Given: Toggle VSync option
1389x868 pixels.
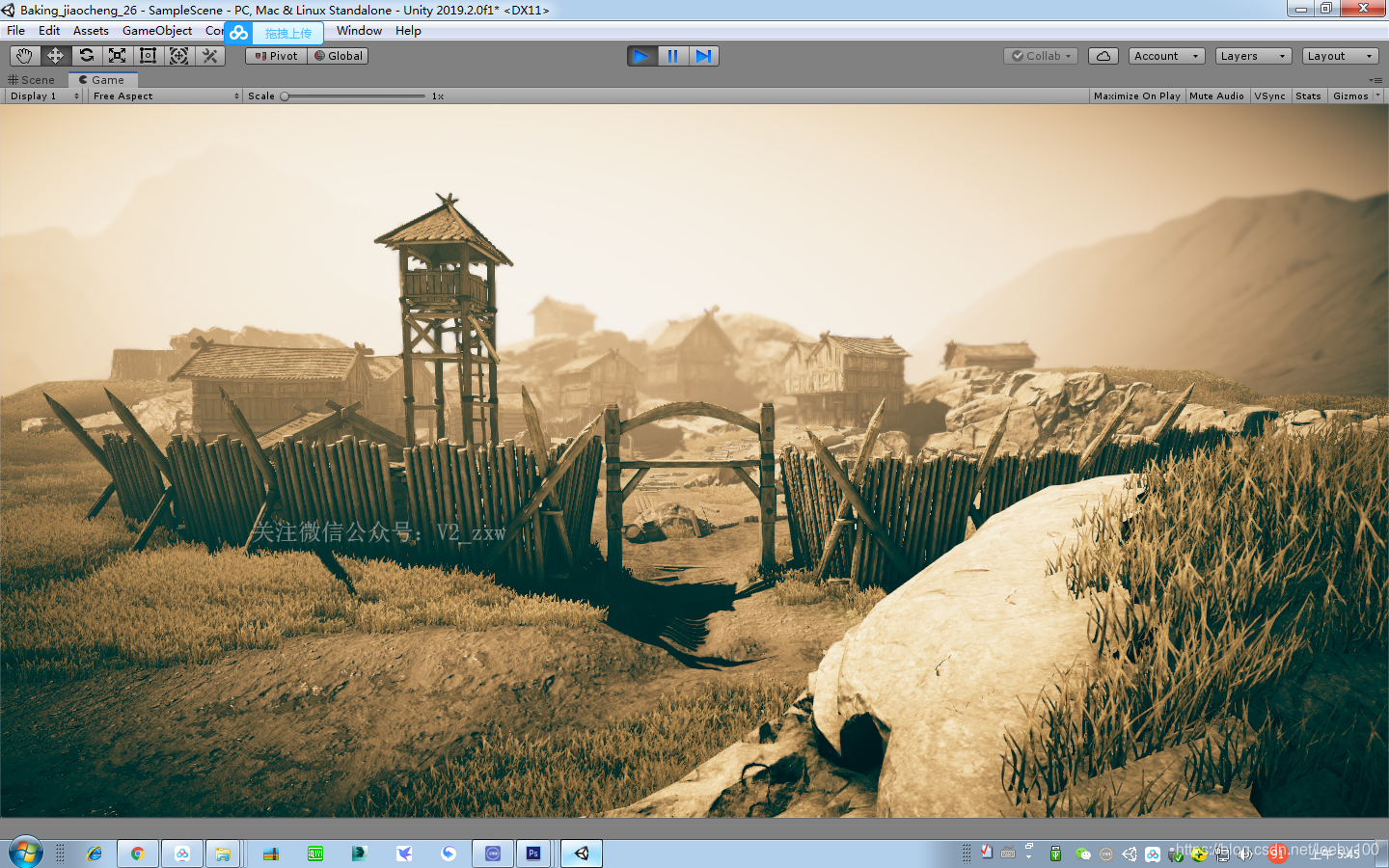Looking at the screenshot, I should tap(1270, 96).
